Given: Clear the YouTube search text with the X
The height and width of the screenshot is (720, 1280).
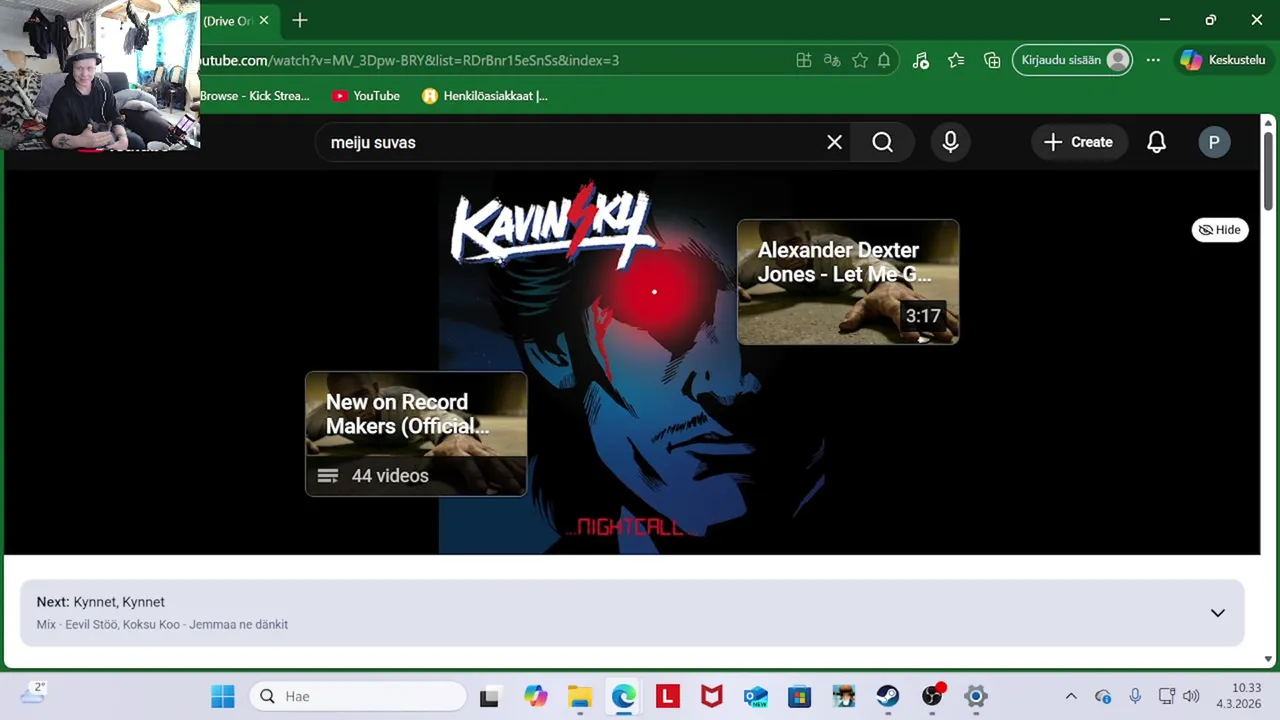Looking at the screenshot, I should [x=834, y=142].
